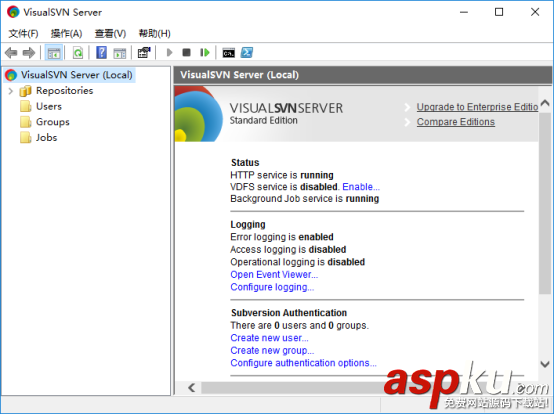Open the 操作(A) menu
Viewport: 554px width, 415px height.
pos(66,34)
